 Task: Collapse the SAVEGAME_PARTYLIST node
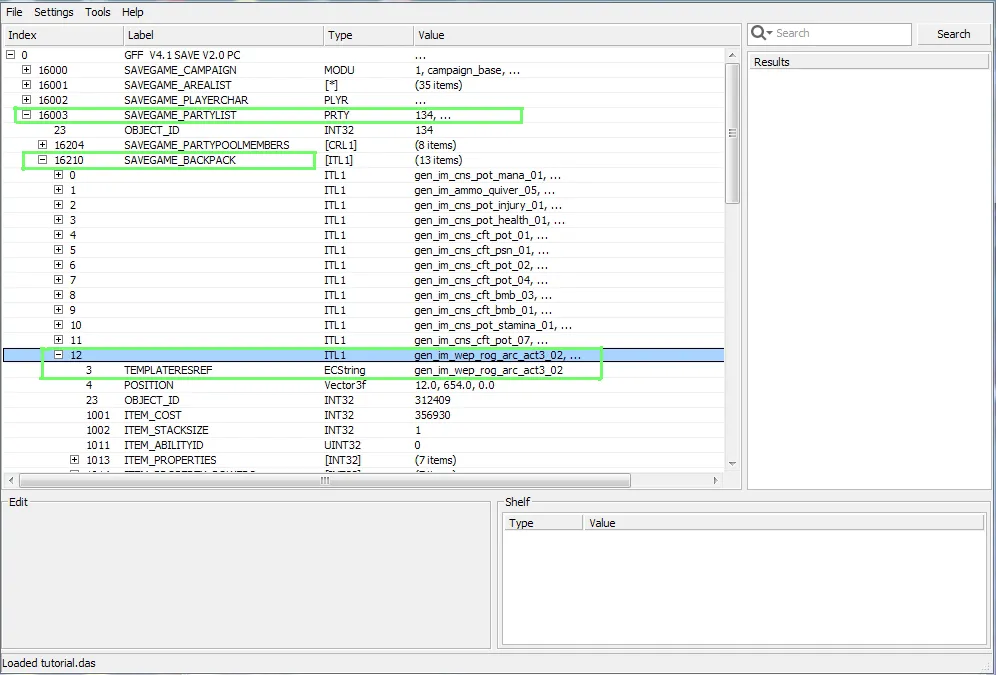[x=26, y=115]
